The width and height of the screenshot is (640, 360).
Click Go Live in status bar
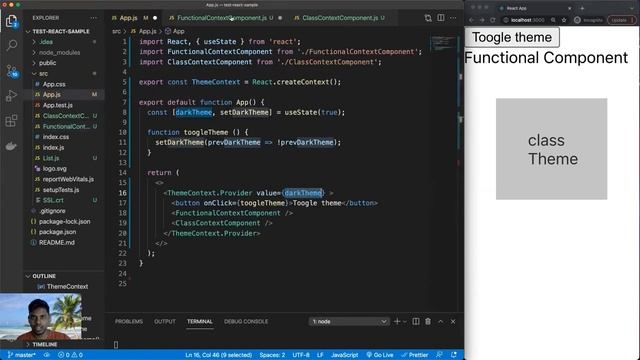click(380, 355)
